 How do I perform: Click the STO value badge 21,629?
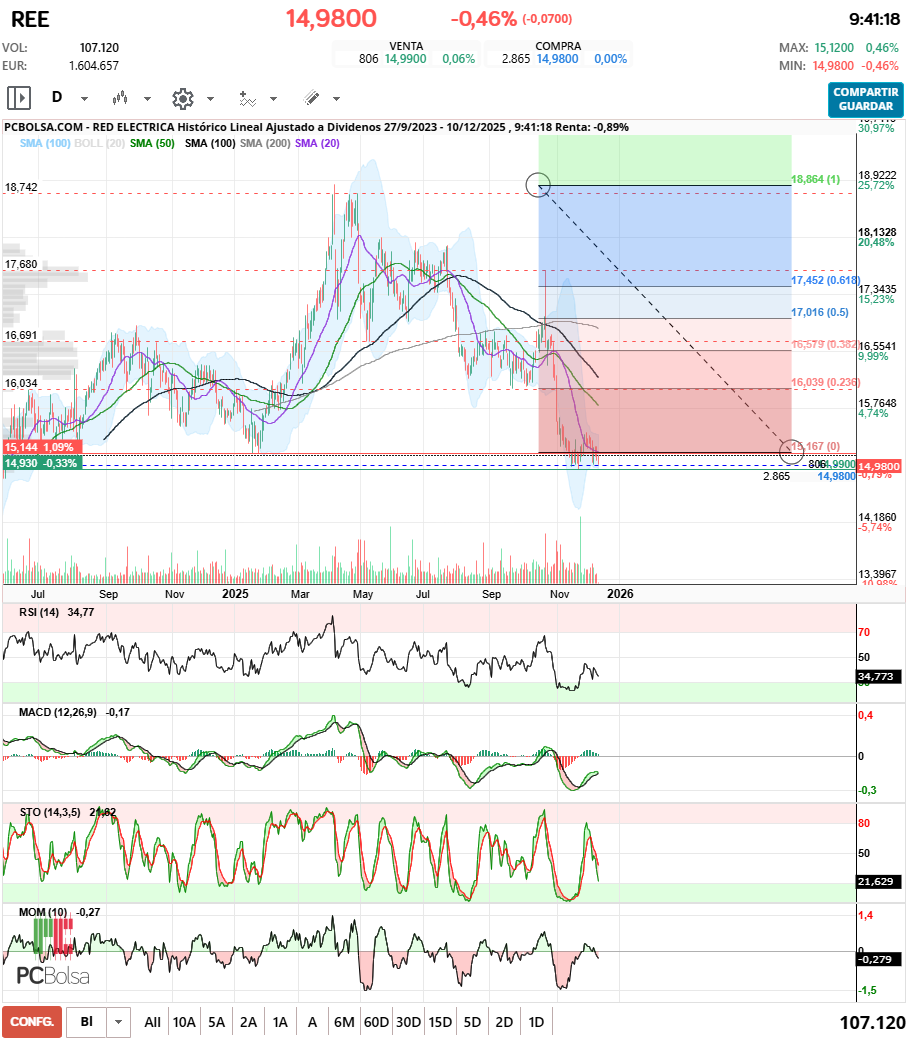tap(879, 881)
